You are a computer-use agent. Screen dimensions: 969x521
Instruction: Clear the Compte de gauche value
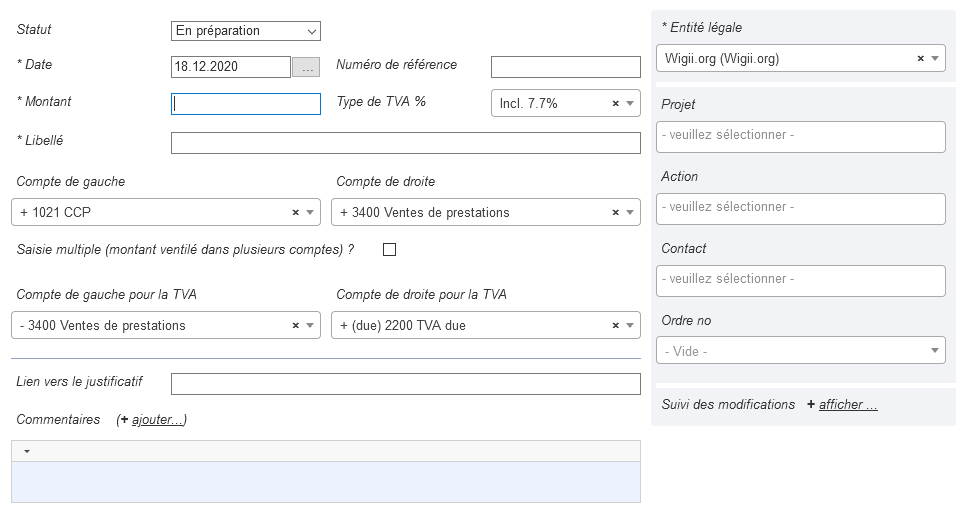pyautogui.click(x=295, y=212)
